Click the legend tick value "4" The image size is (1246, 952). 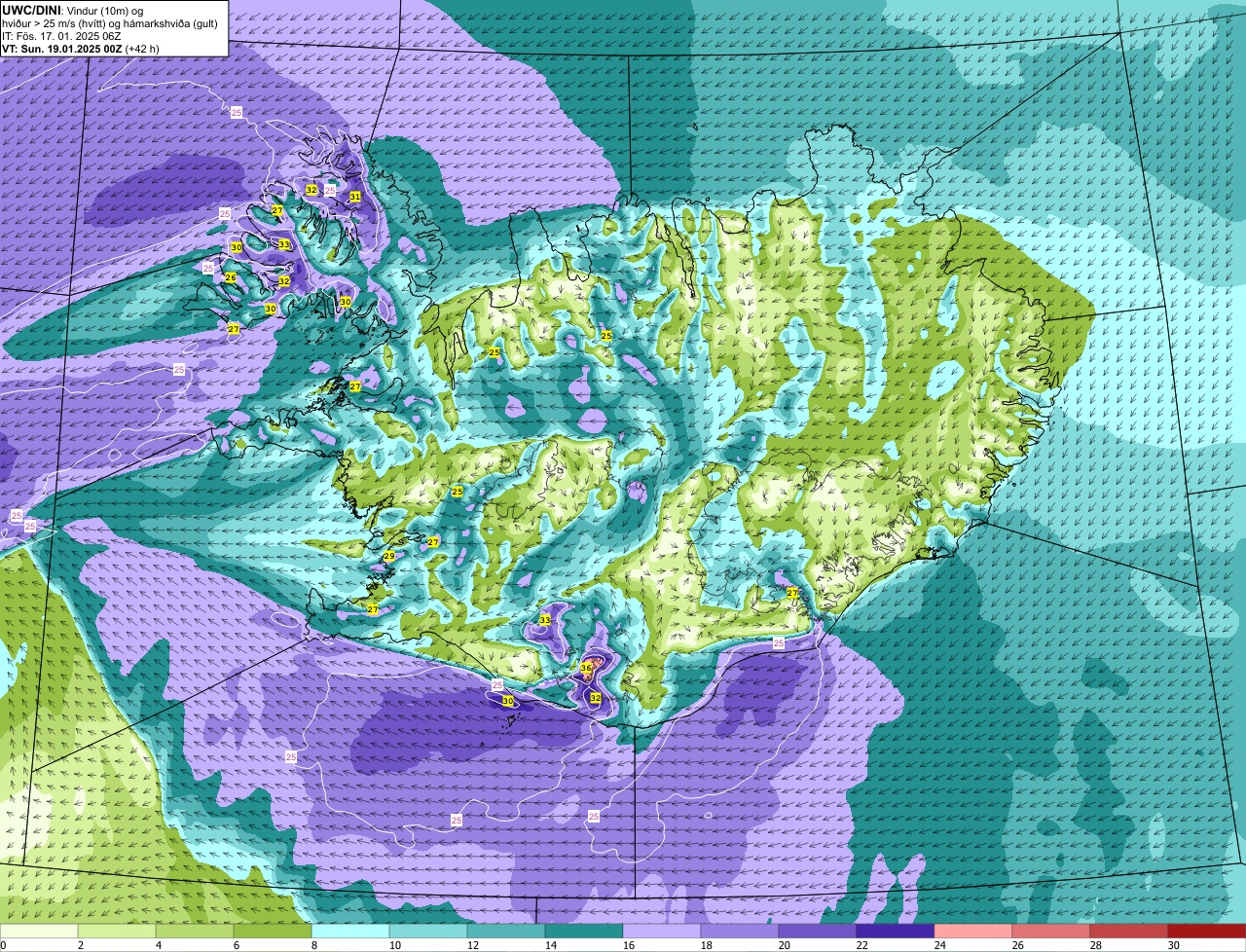click(x=158, y=945)
